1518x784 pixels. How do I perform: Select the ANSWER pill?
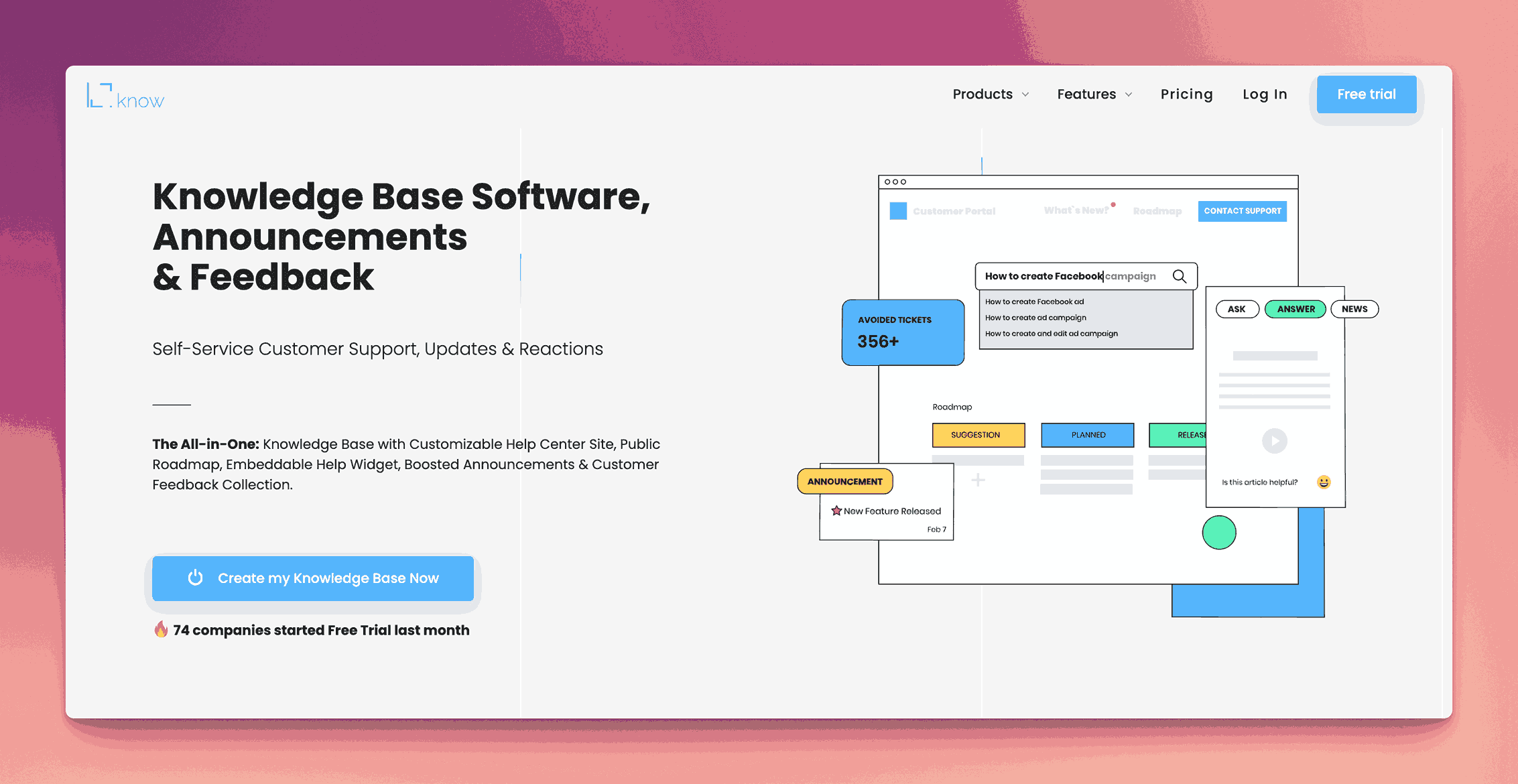click(1295, 309)
